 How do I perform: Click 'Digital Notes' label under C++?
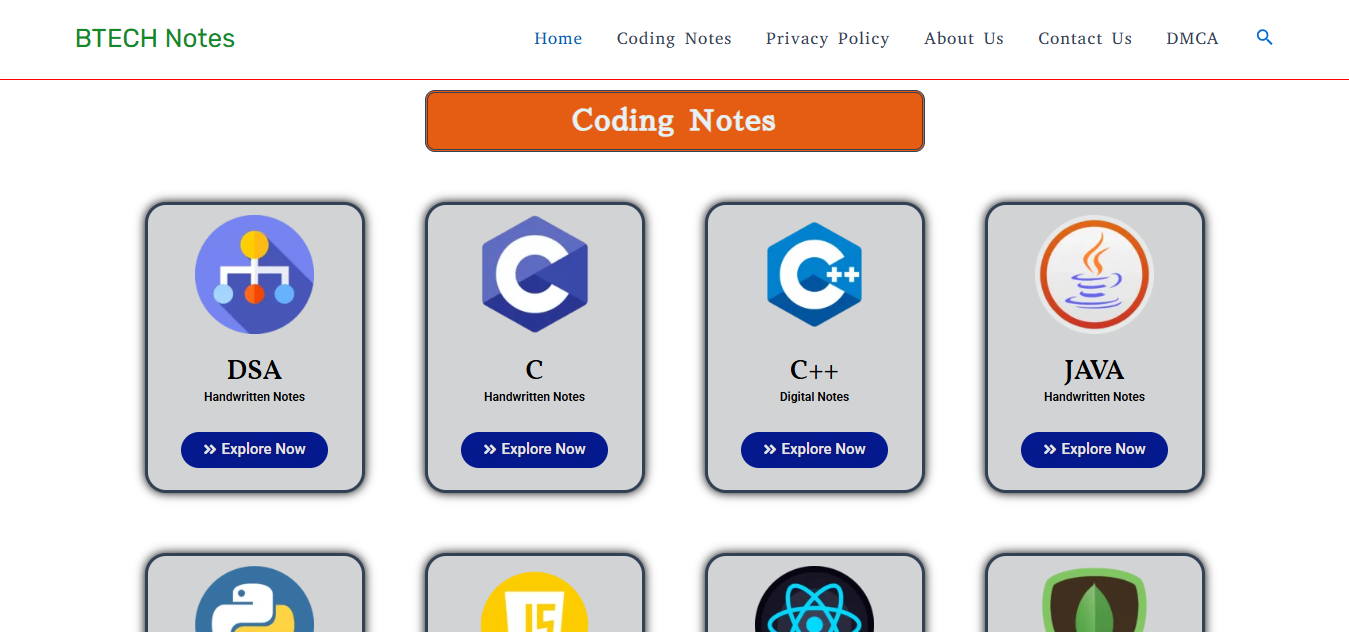(814, 397)
